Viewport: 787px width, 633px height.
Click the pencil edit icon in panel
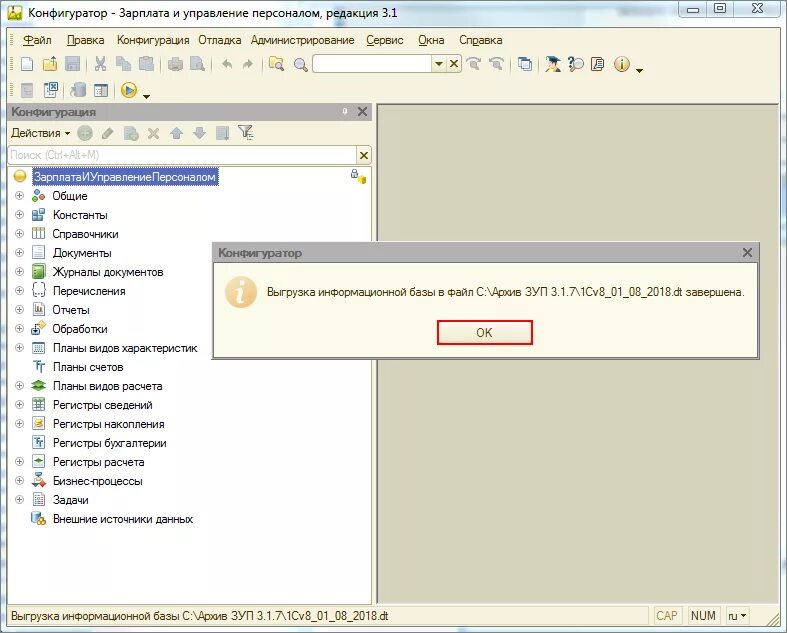[107, 133]
